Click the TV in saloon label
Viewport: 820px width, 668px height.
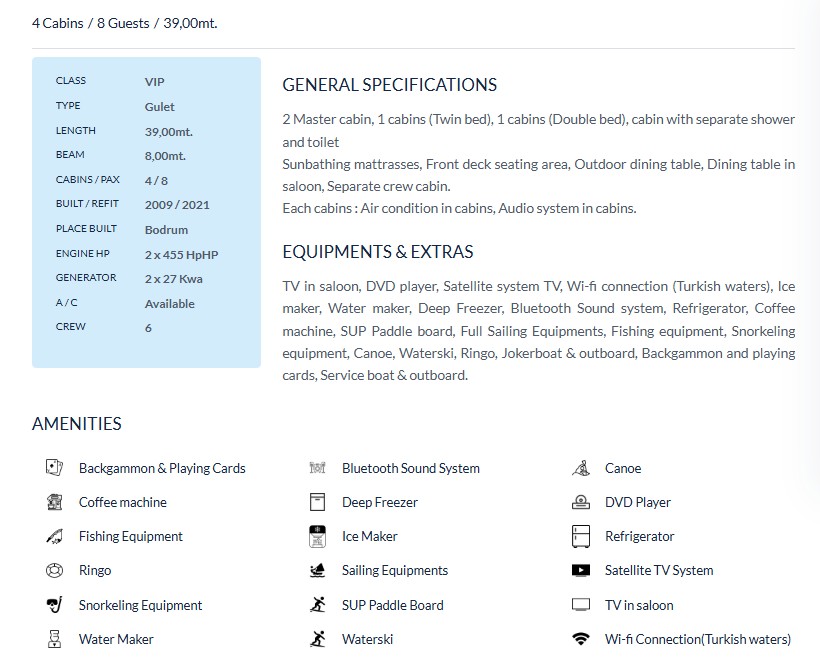(x=638, y=605)
